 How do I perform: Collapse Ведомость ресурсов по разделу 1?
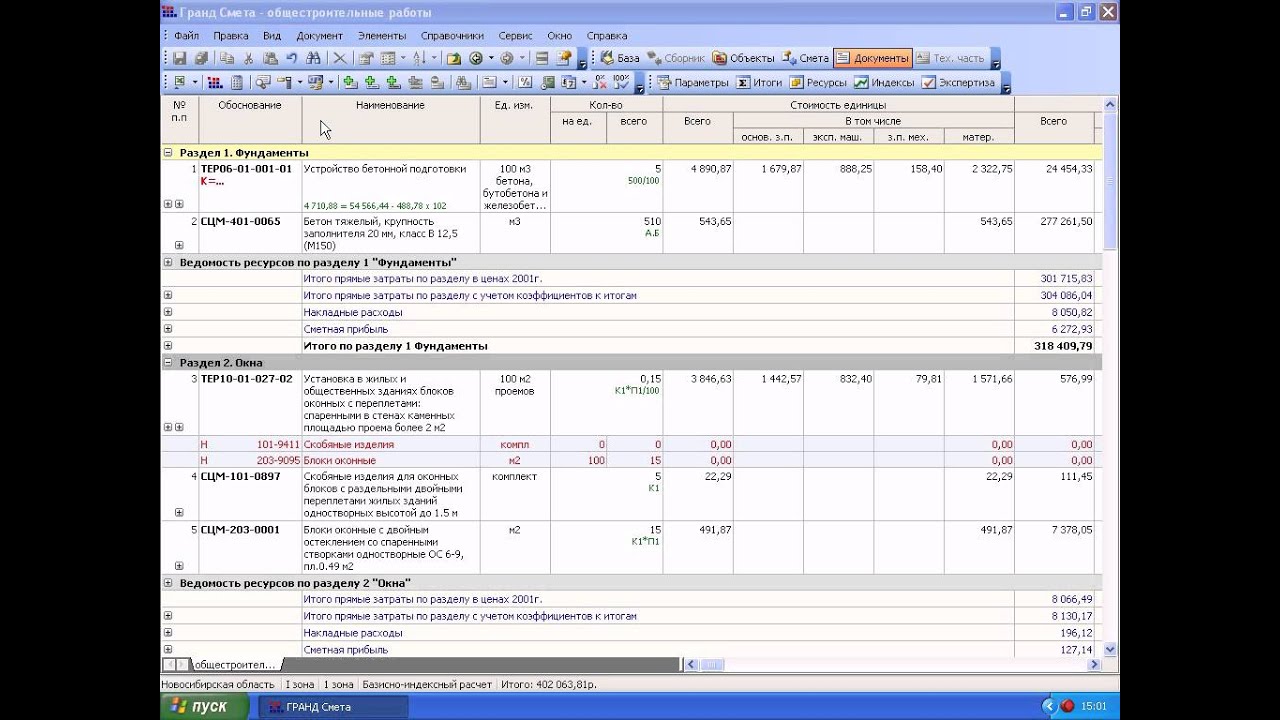(168, 262)
